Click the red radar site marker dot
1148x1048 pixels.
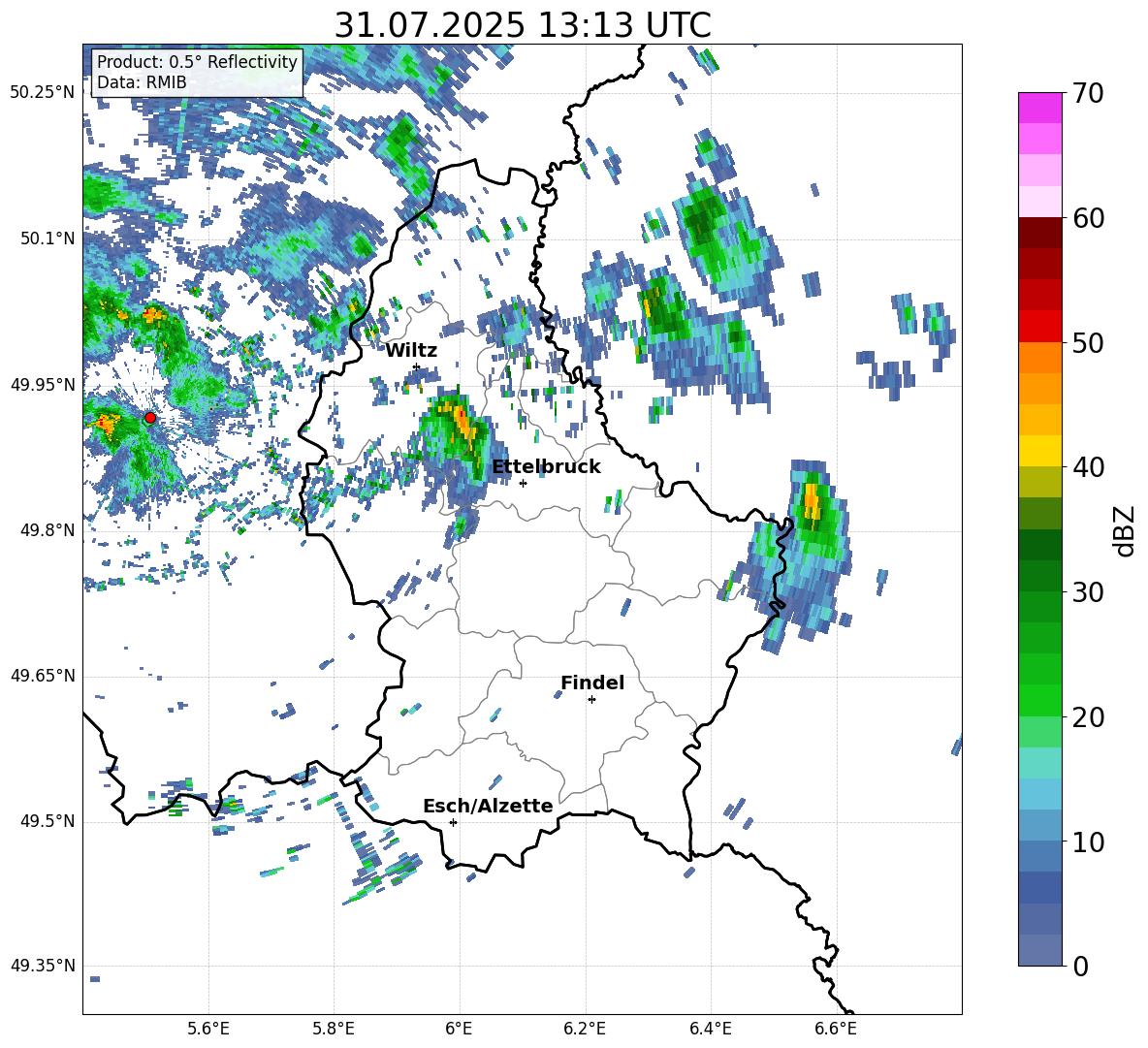pyautogui.click(x=150, y=418)
